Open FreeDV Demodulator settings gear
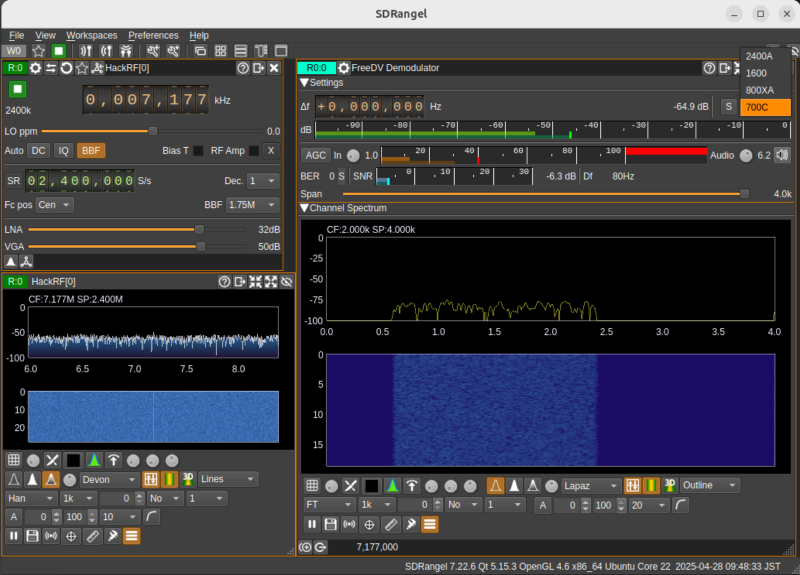Viewport: 800px width, 575px height. pyautogui.click(x=344, y=68)
